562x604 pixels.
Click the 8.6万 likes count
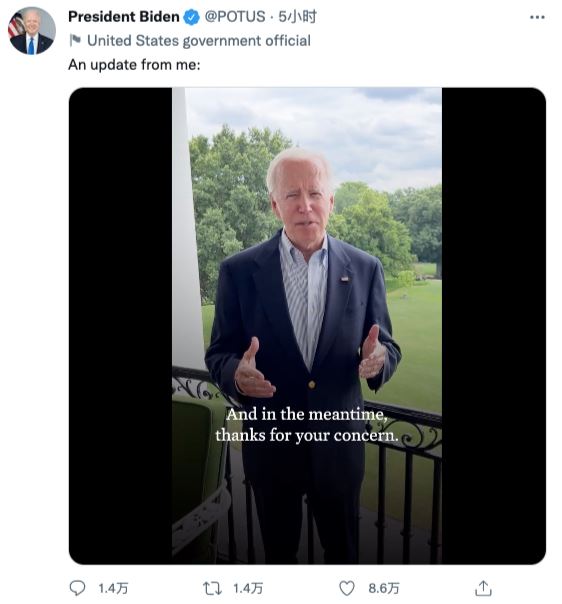[x=384, y=589]
